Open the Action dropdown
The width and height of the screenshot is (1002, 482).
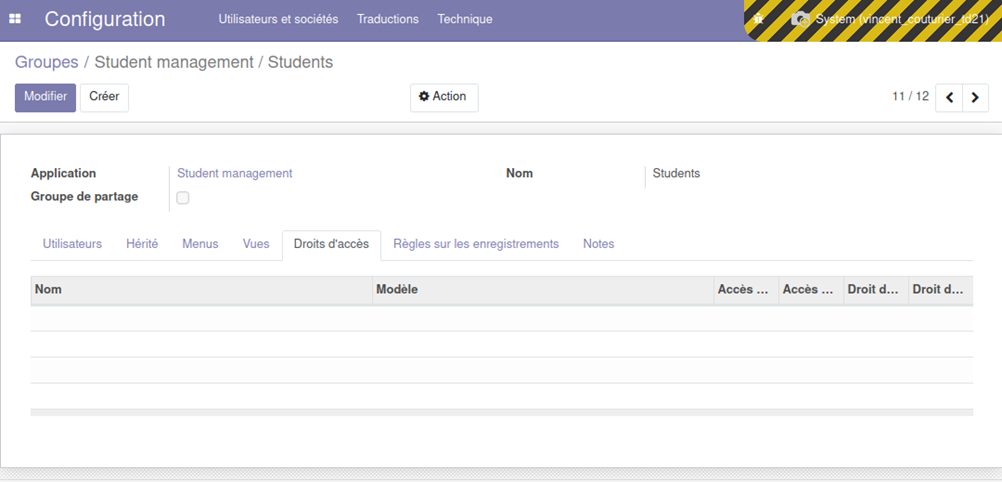pos(443,97)
